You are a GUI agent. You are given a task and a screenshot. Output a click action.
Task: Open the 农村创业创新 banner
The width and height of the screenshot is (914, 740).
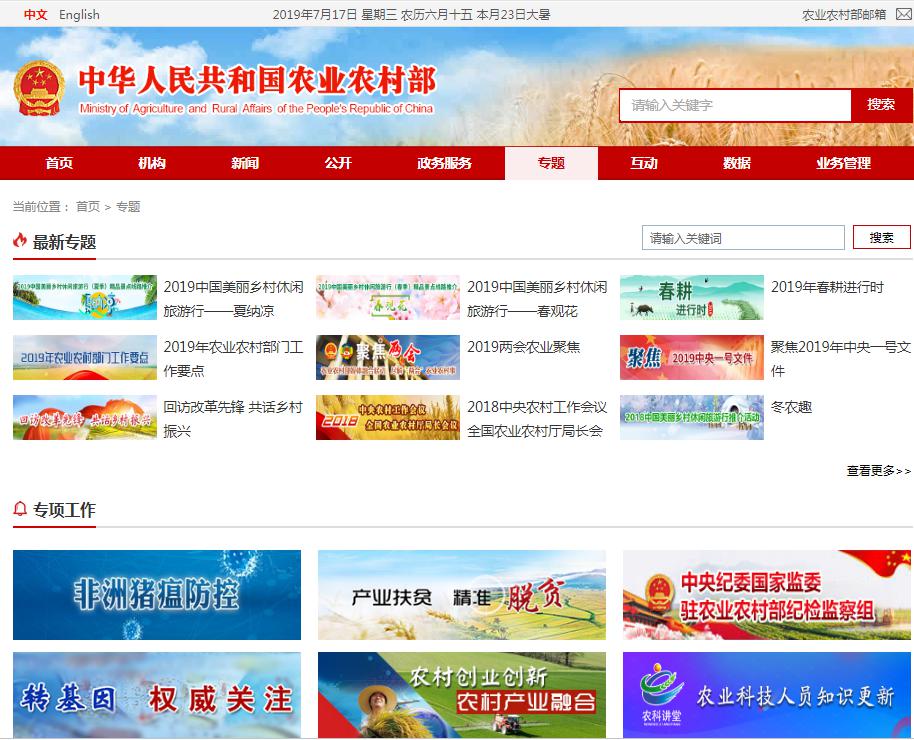click(x=462, y=695)
